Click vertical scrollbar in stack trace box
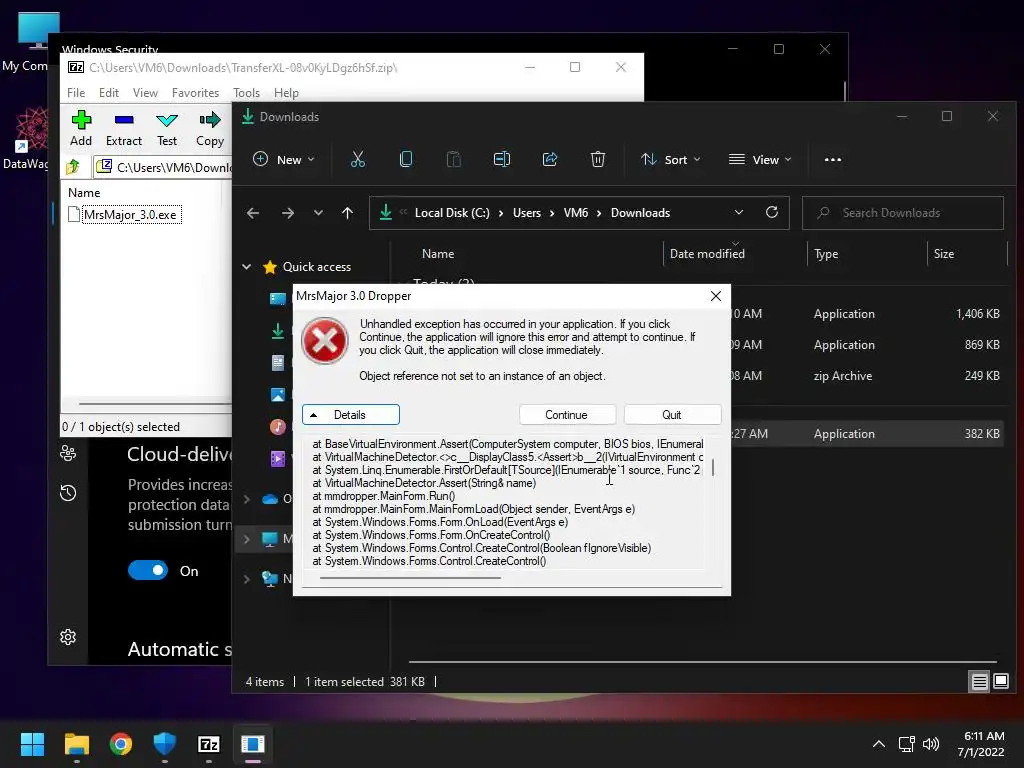1024x768 pixels. 712,468
